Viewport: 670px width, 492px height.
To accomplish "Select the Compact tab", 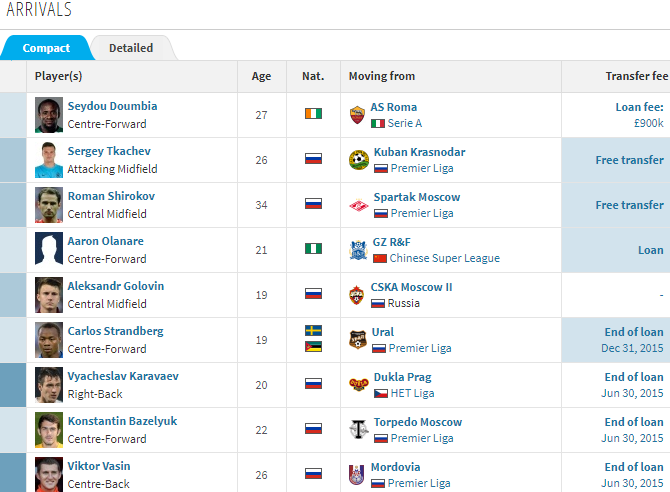I will tap(46, 48).
